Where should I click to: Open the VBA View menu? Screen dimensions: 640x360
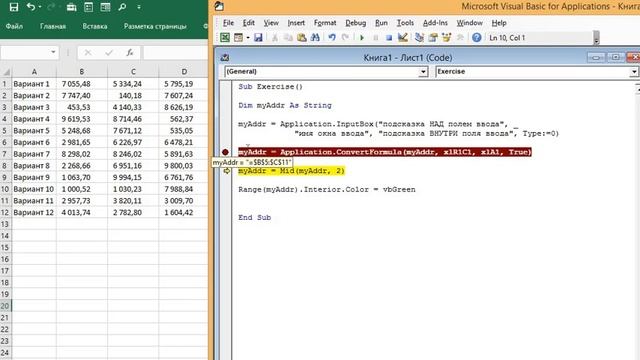pyautogui.click(x=271, y=23)
